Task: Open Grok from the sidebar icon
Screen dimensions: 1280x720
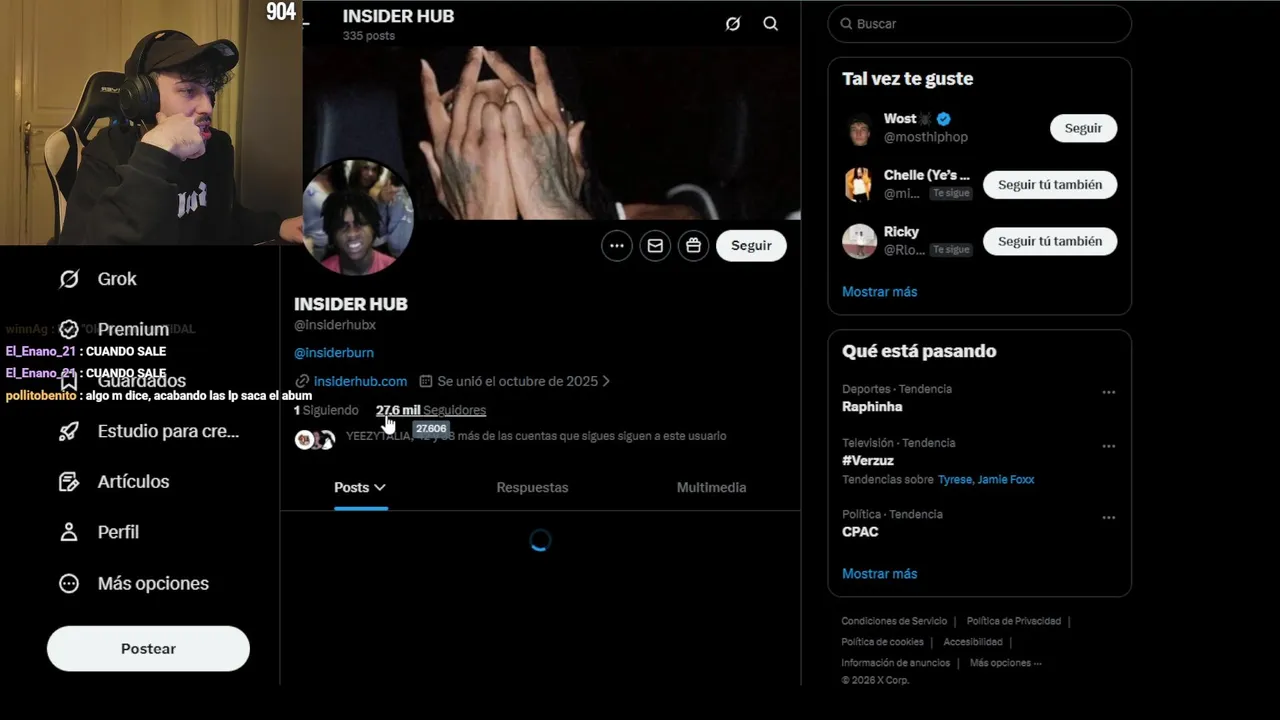Action: pyautogui.click(x=69, y=279)
